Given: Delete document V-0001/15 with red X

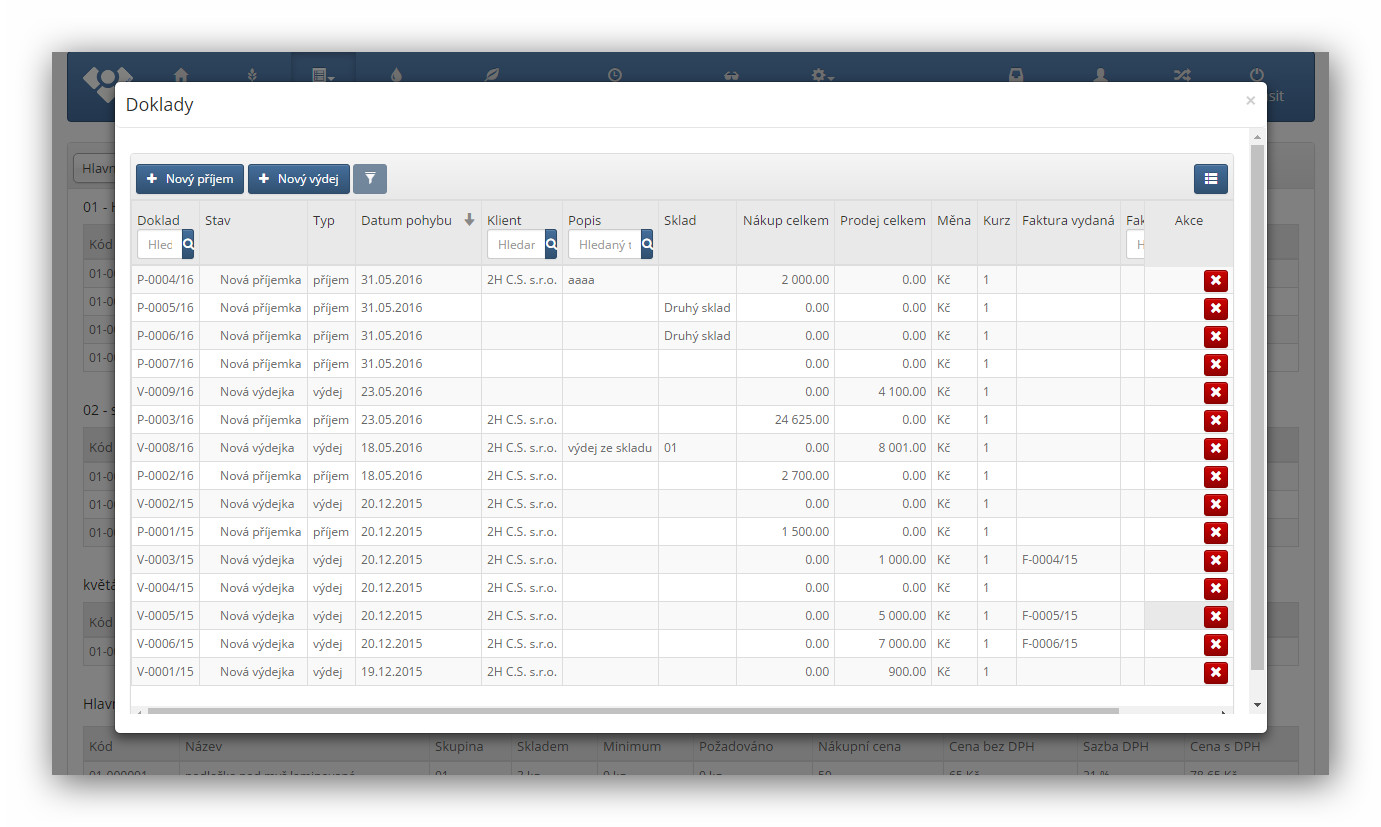Looking at the screenshot, I should pos(1215,673).
